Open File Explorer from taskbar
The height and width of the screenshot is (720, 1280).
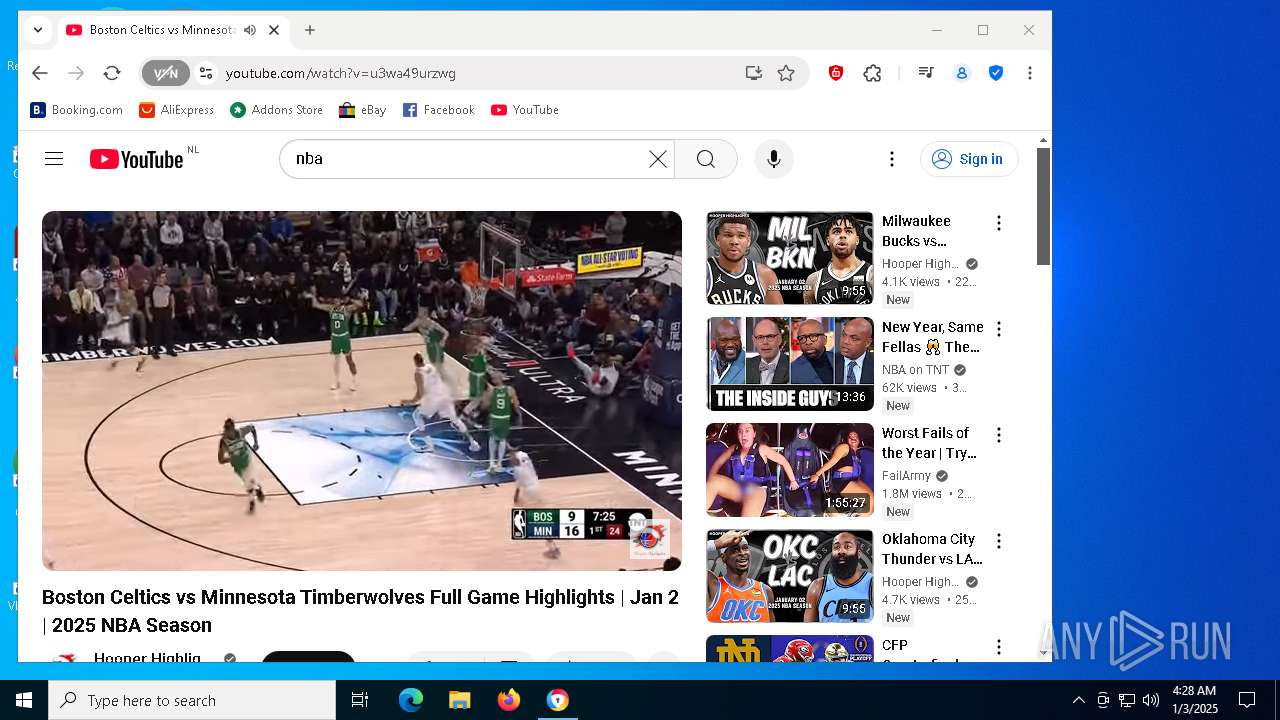pos(459,700)
